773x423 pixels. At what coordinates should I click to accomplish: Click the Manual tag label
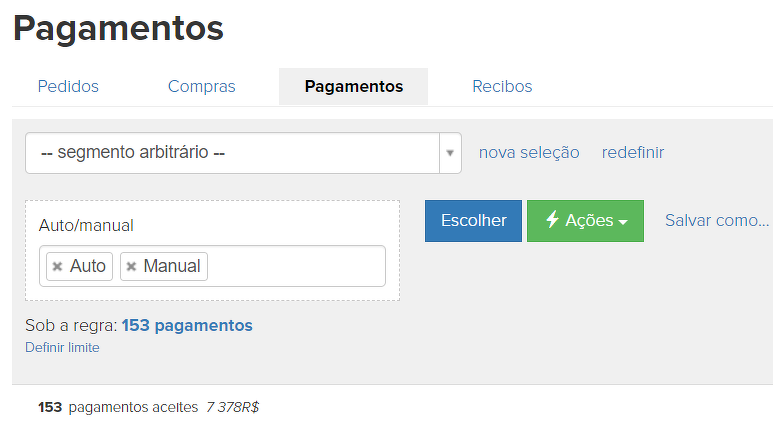[x=172, y=266]
